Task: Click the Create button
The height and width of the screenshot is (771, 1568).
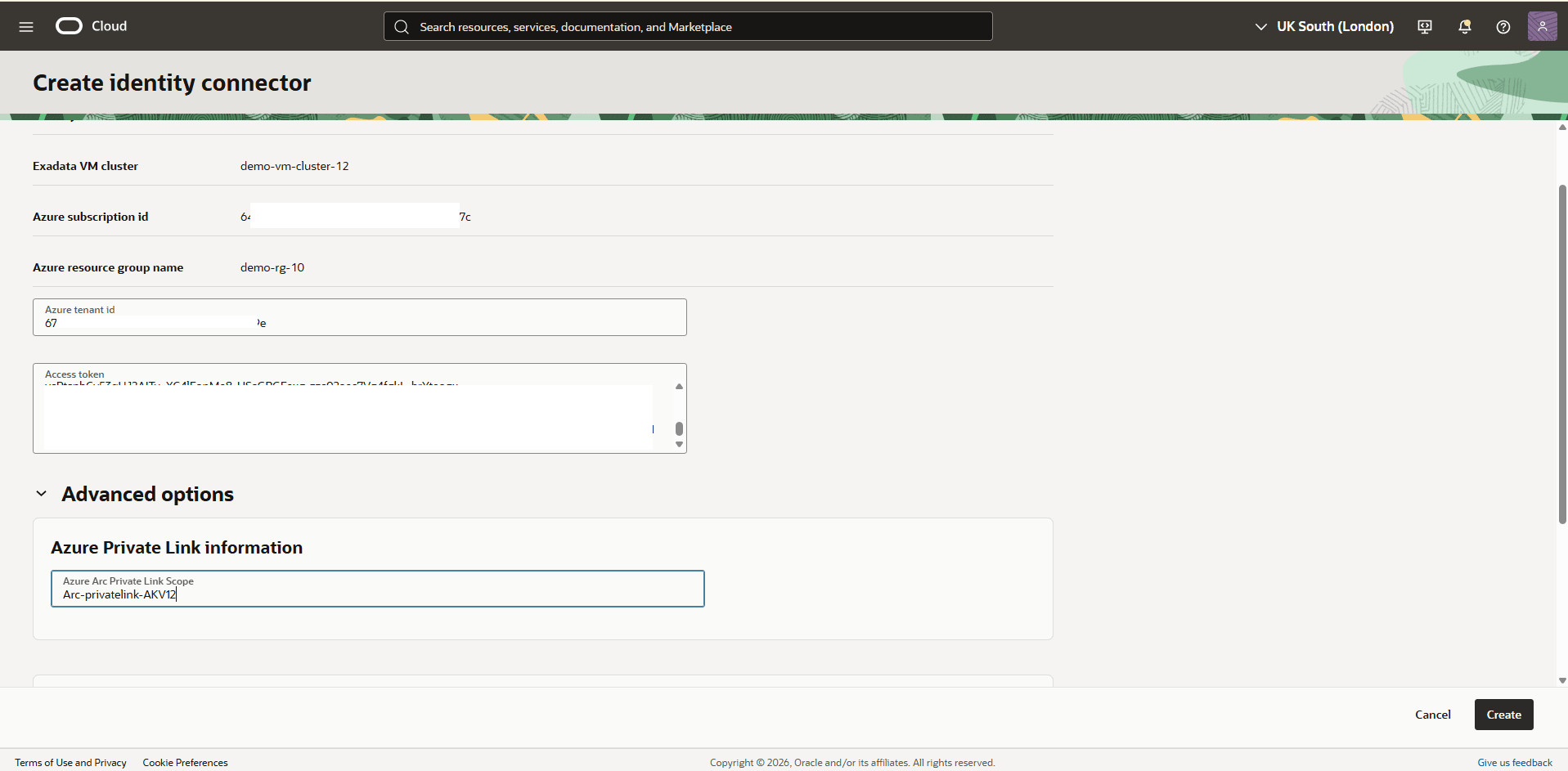Action: tap(1503, 714)
